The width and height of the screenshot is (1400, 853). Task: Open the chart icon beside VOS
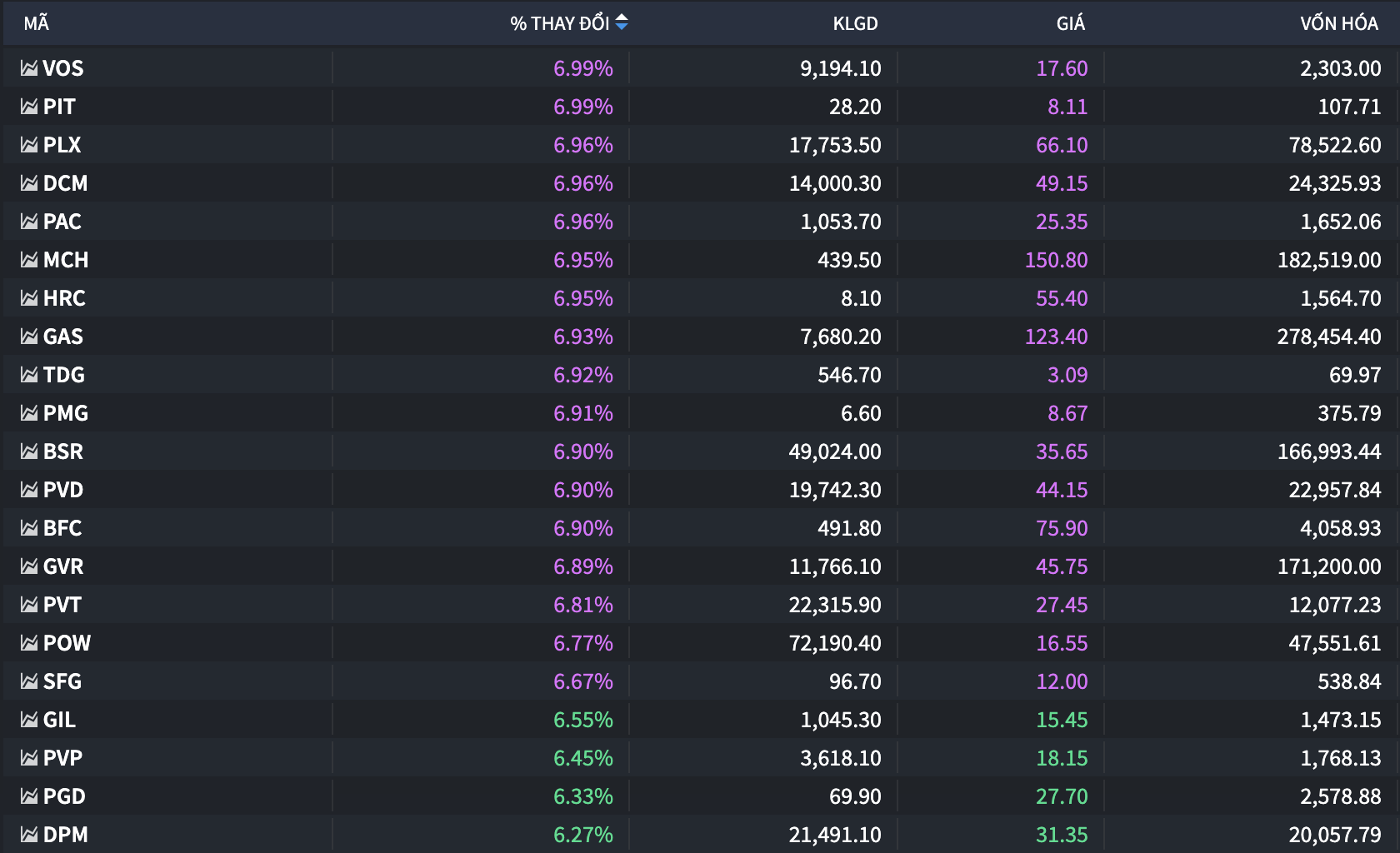click(x=29, y=68)
